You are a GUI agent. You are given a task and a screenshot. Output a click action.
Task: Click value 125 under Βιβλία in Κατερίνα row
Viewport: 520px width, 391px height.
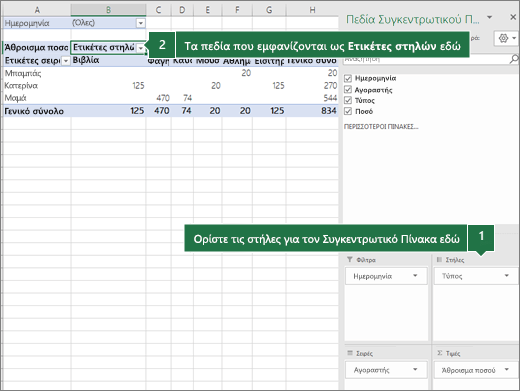coord(138,86)
